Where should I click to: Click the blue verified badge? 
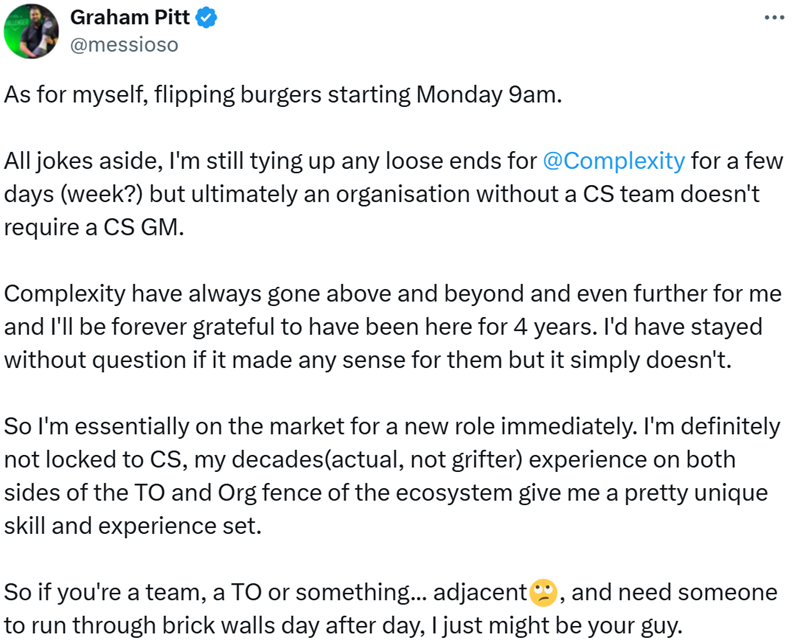tap(206, 18)
